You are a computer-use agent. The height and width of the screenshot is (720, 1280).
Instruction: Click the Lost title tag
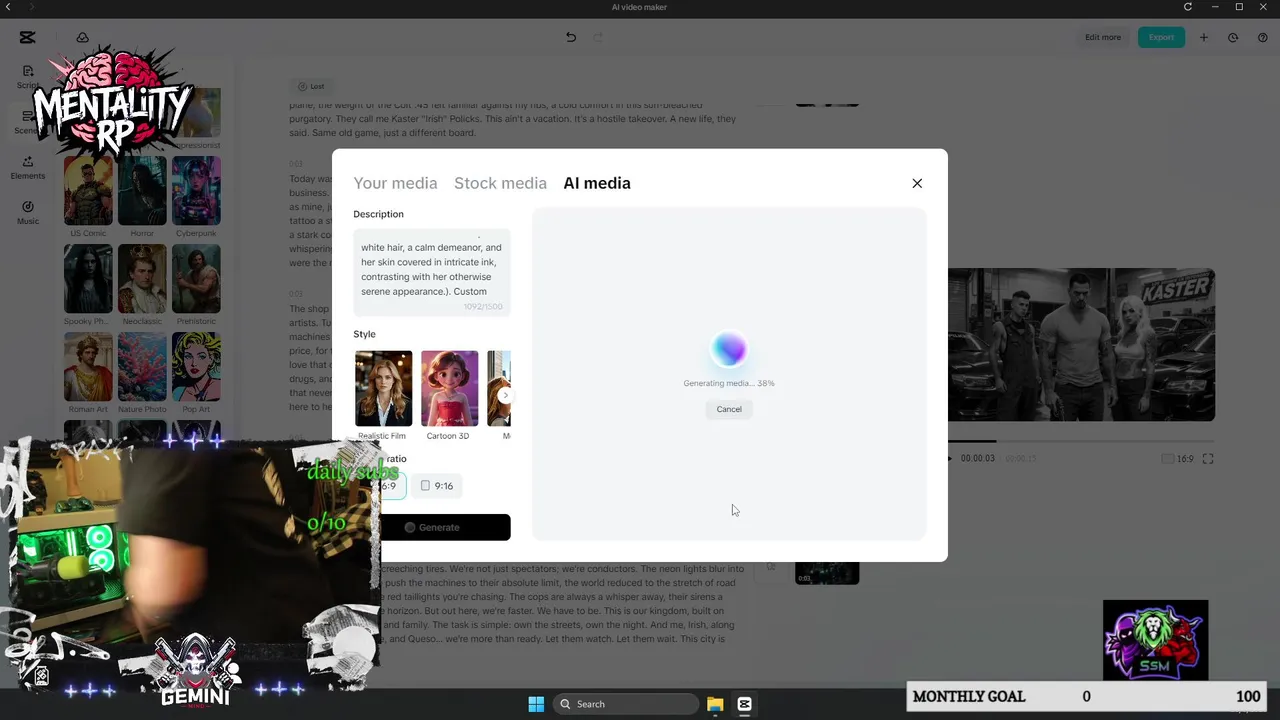(311, 86)
